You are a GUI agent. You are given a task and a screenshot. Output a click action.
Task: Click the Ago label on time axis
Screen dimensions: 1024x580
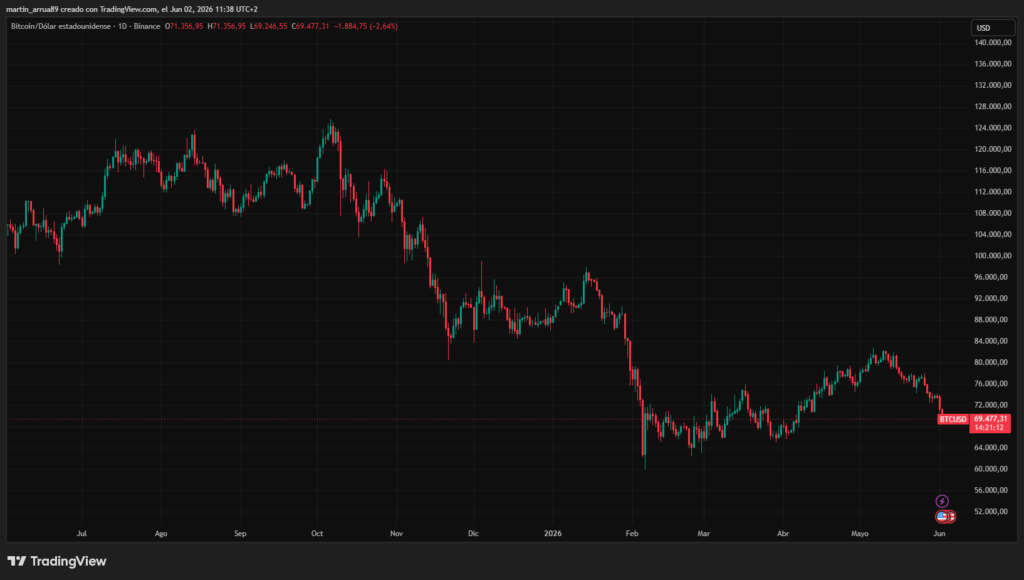point(161,534)
